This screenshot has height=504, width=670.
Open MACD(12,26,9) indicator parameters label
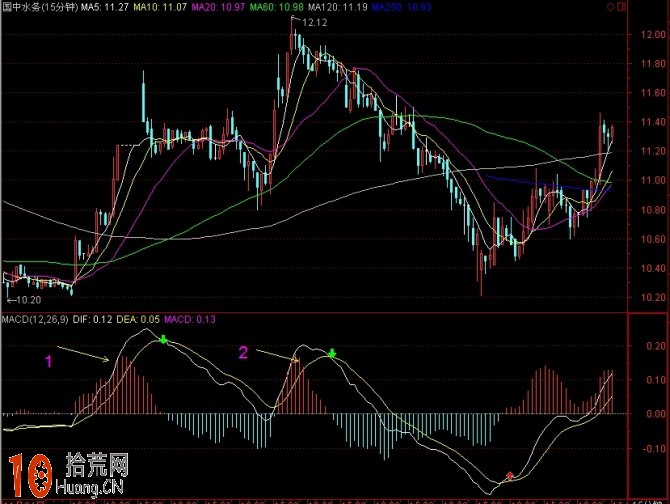[35, 319]
